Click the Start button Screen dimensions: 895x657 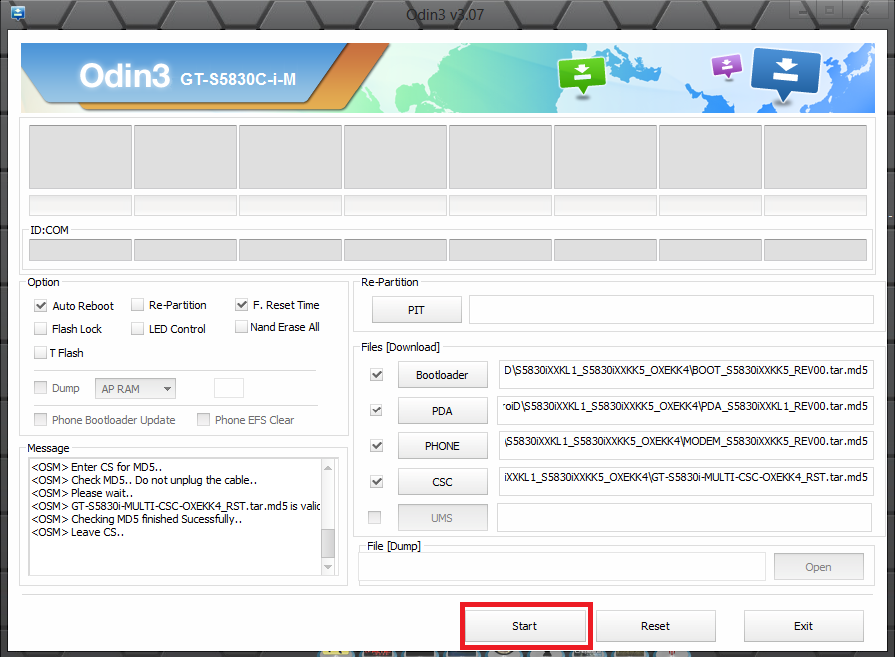click(525, 626)
